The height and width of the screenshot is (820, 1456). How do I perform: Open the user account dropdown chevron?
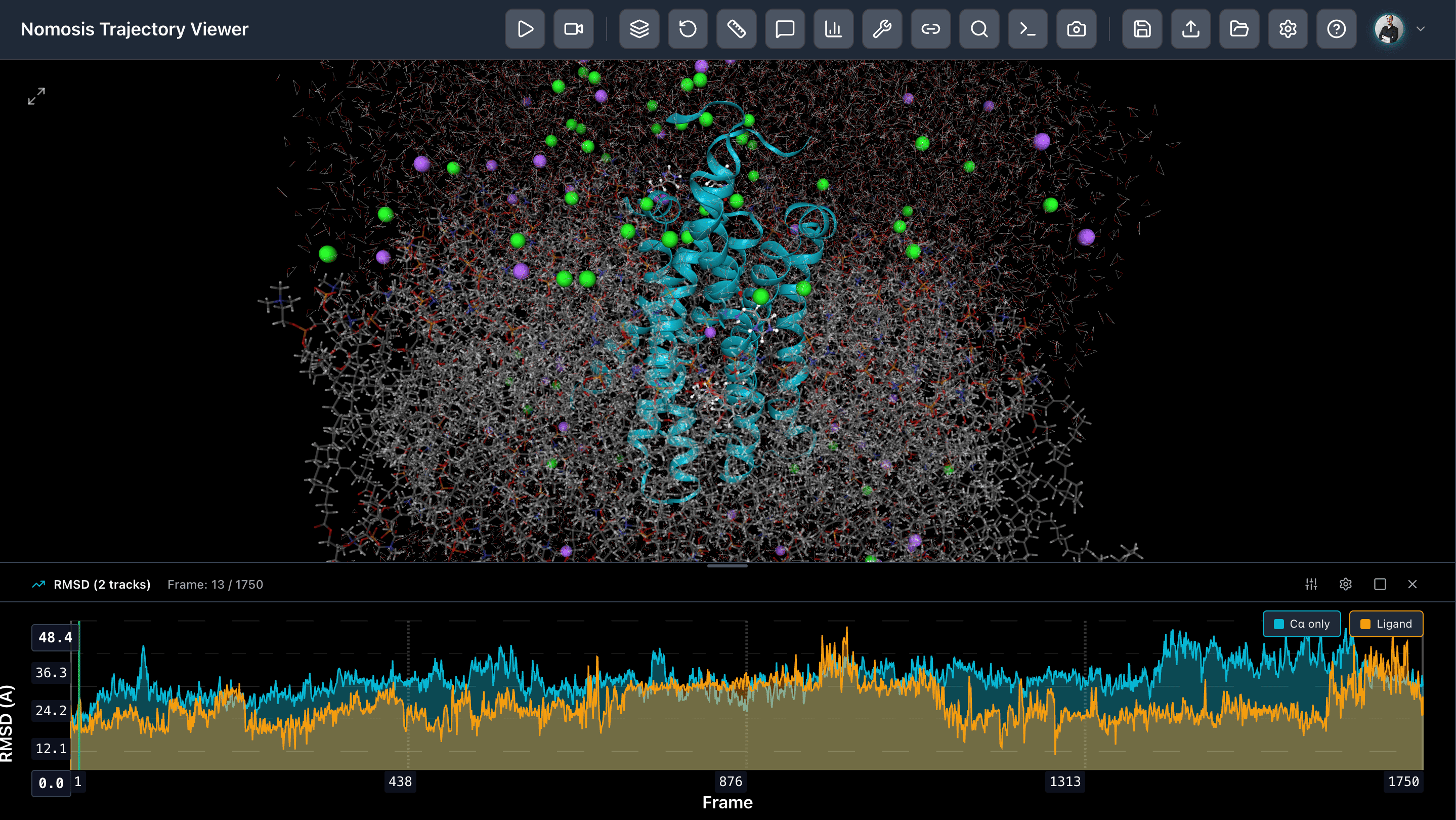click(x=1421, y=29)
